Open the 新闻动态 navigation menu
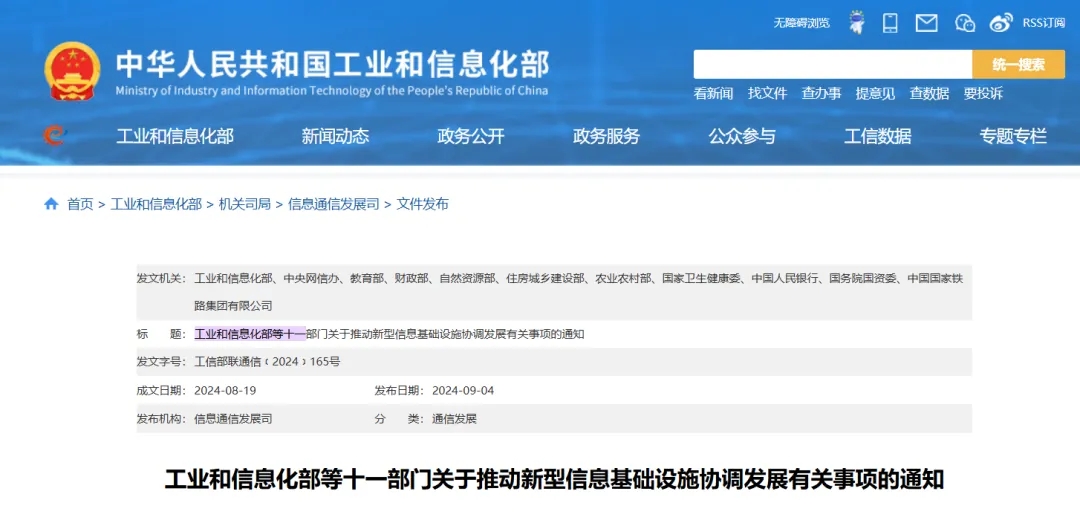 [335, 136]
